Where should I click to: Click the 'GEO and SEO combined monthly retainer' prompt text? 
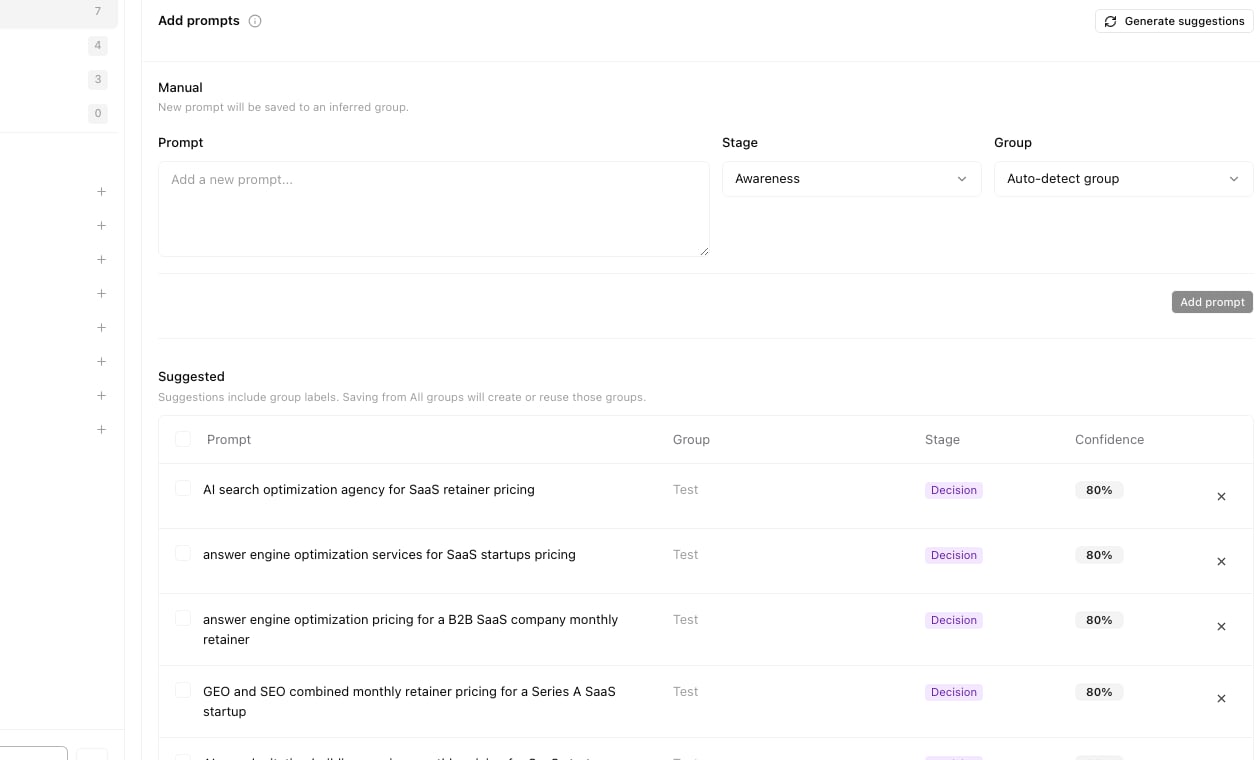pos(409,701)
